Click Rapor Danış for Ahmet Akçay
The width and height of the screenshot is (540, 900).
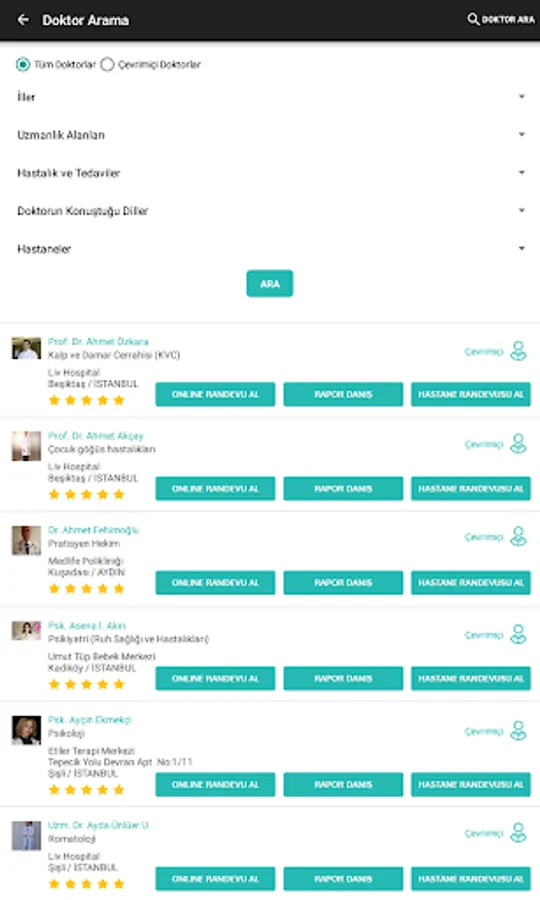click(343, 488)
